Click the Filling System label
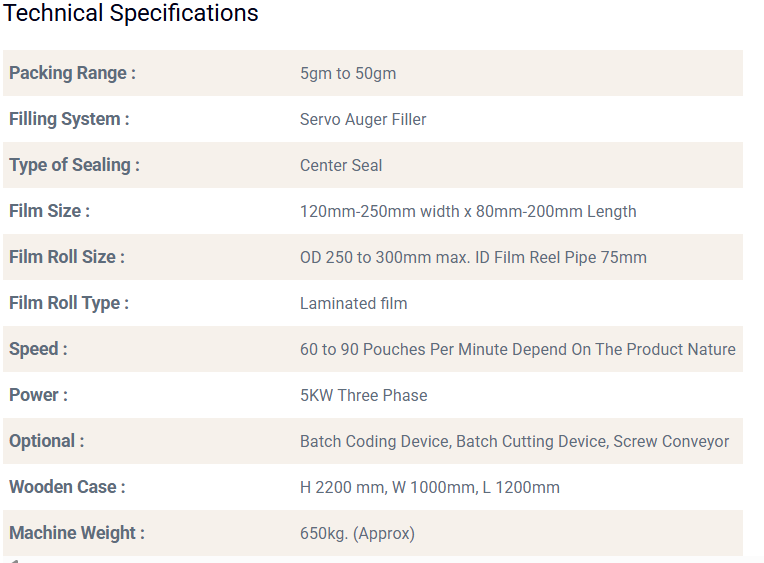The width and height of the screenshot is (764, 563). coord(69,119)
